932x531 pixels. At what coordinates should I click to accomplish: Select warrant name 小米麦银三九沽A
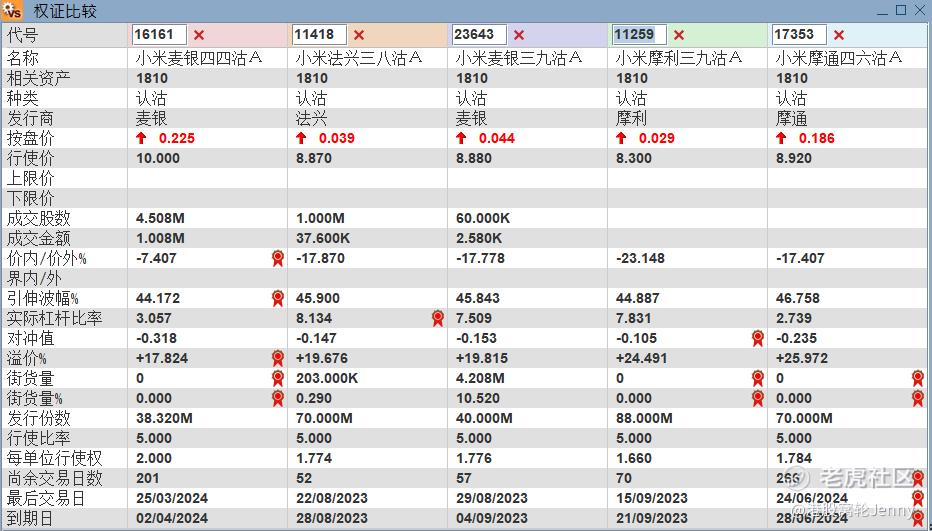tap(519, 58)
